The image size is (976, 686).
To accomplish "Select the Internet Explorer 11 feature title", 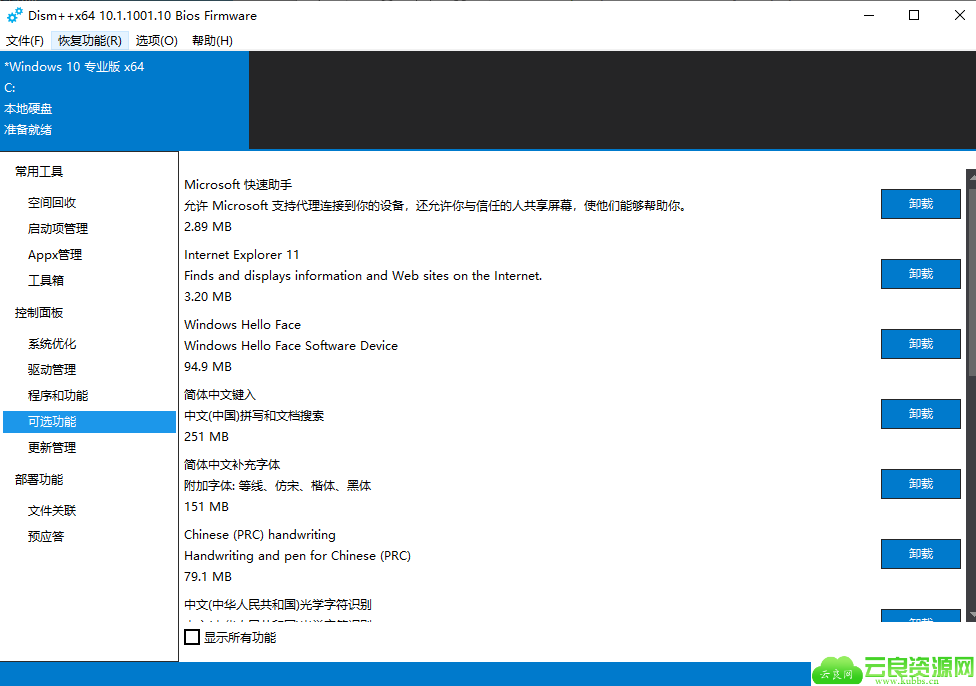I will click(x=242, y=255).
